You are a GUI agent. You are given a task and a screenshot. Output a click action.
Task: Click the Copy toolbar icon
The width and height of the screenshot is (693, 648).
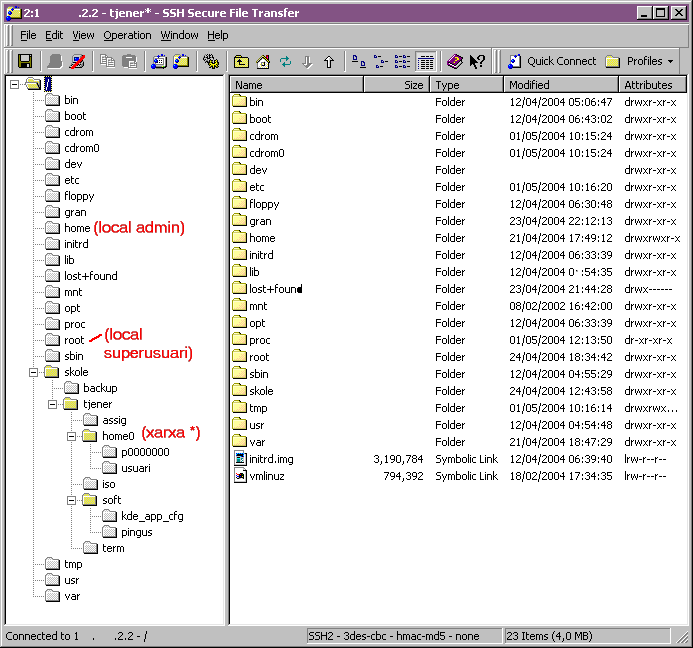coord(107,61)
